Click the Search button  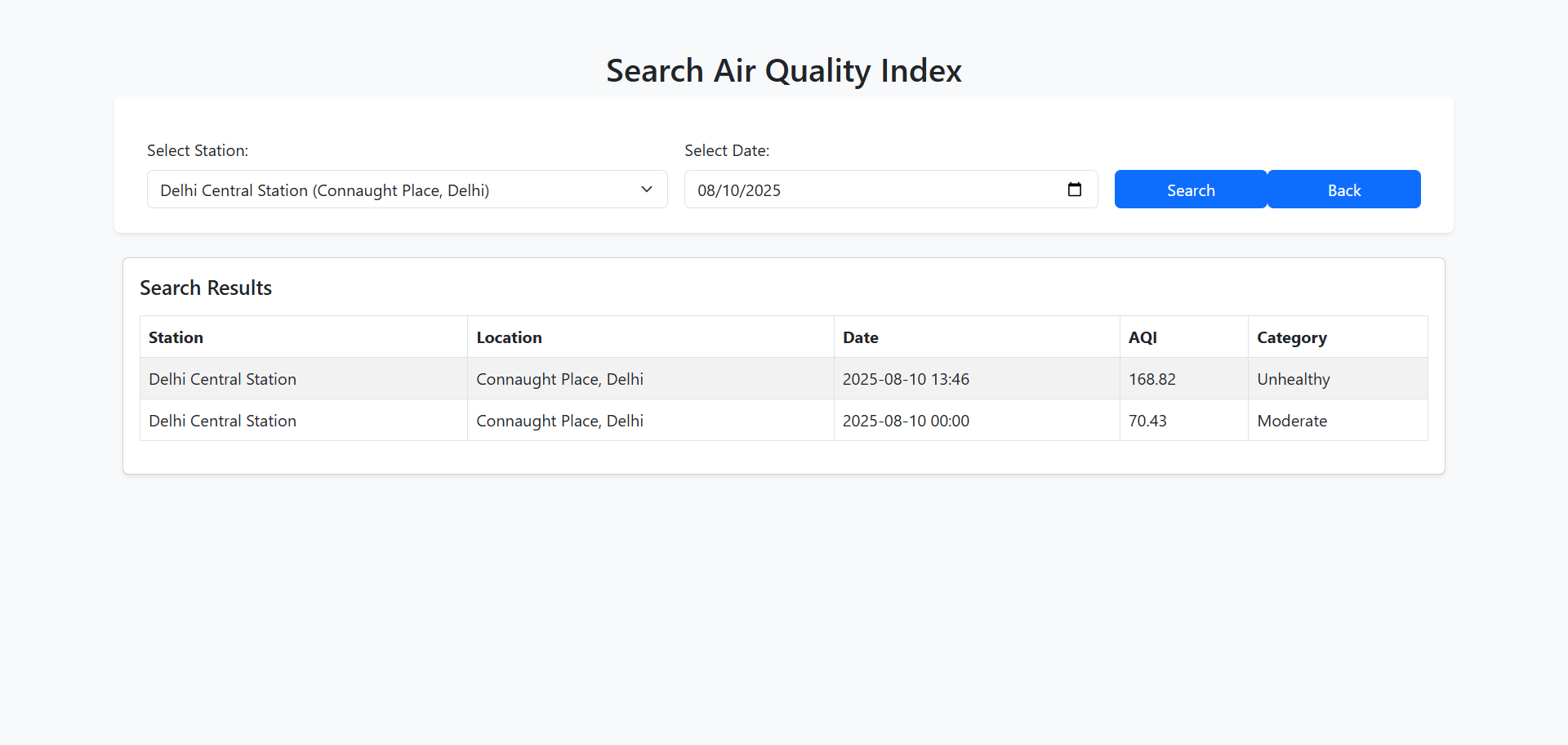tap(1190, 189)
